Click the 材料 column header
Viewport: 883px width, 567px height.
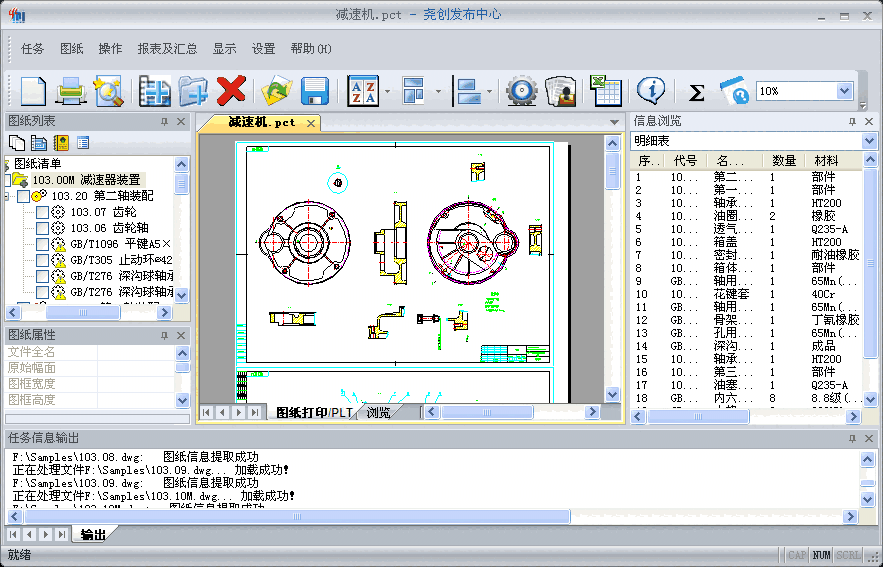click(826, 161)
